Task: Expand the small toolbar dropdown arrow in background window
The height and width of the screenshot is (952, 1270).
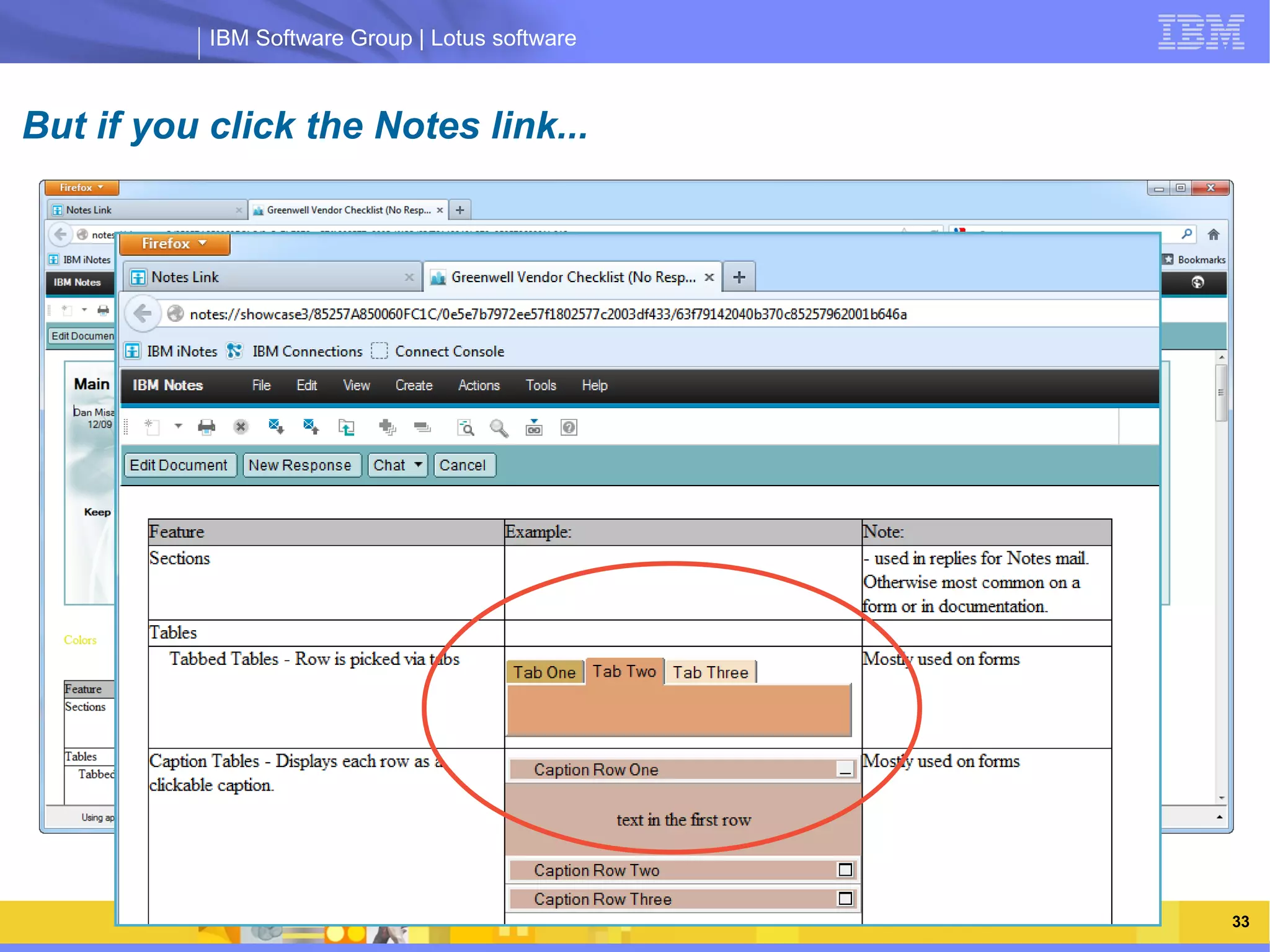Action: click(84, 309)
